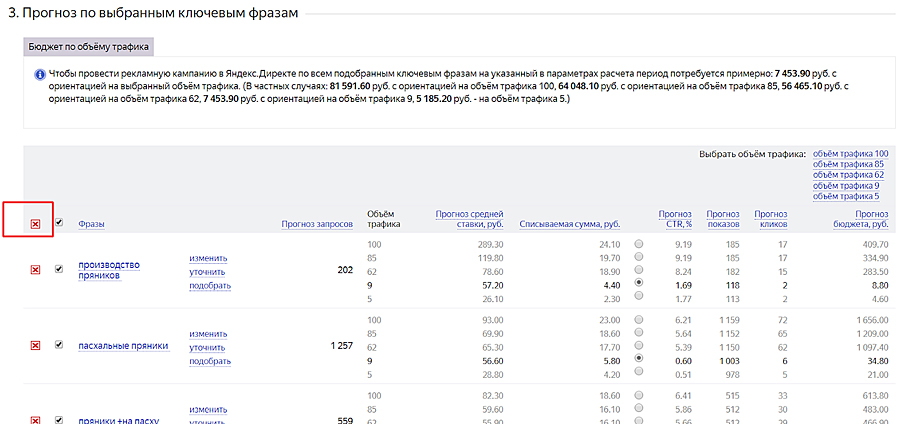900x424 pixels.
Task: Sort by 'Прогноз запросов' column
Action: tap(317, 224)
